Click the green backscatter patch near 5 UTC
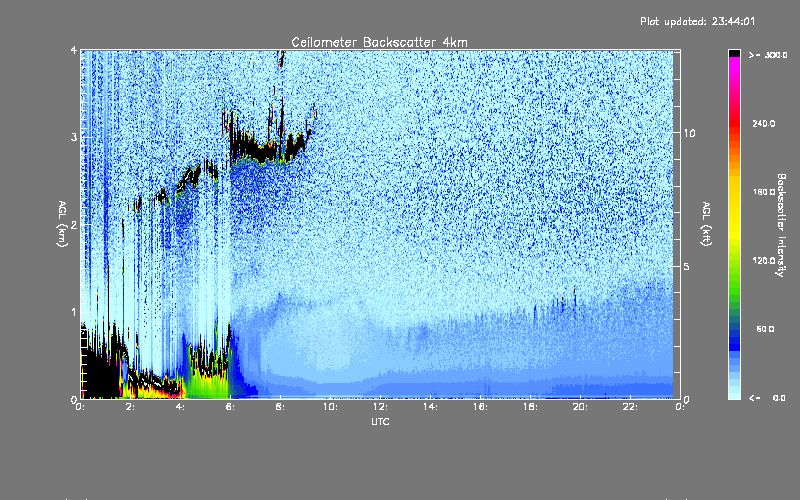 click(207, 386)
